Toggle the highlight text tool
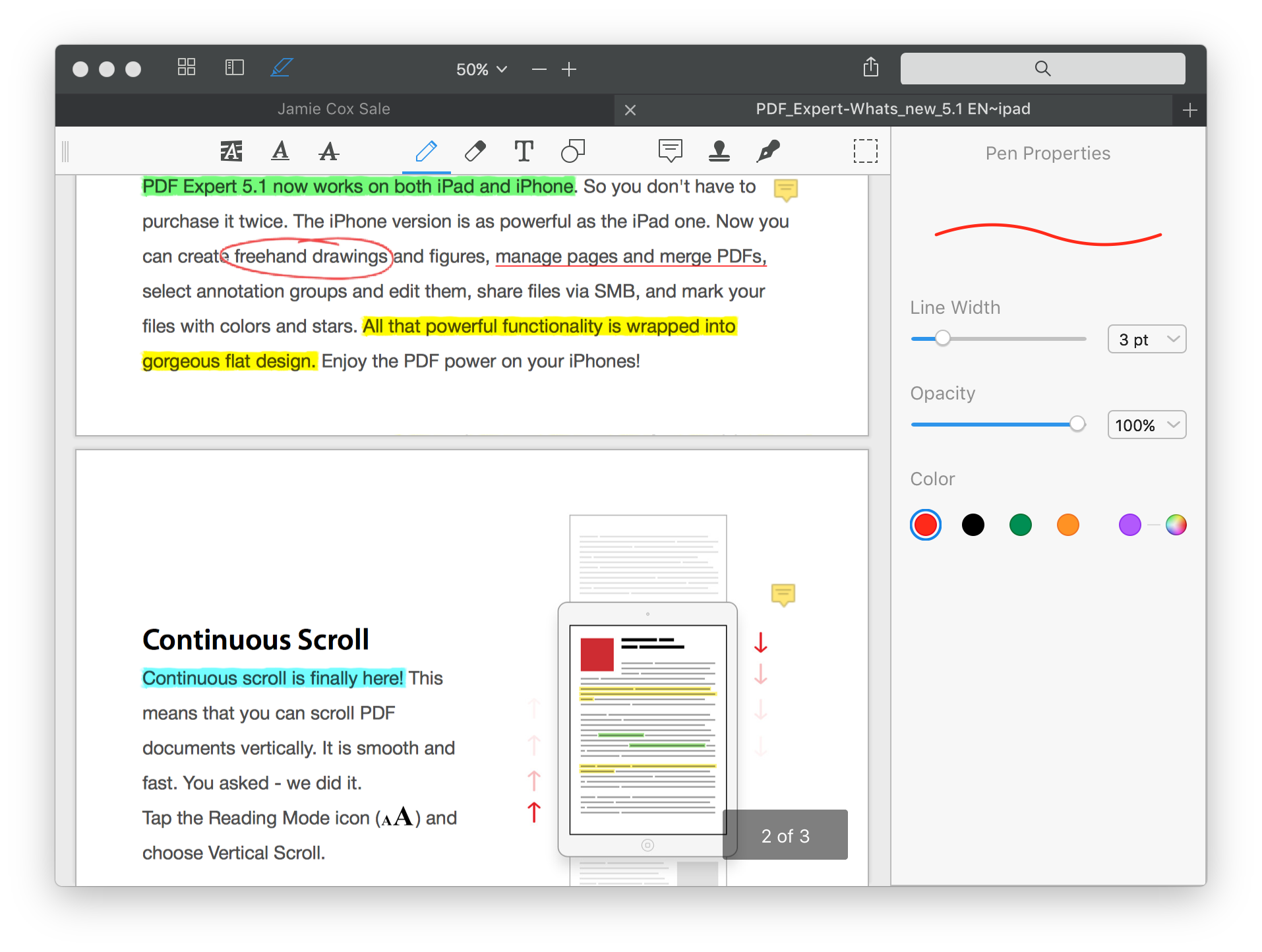1262x952 pixels. pos(231,151)
